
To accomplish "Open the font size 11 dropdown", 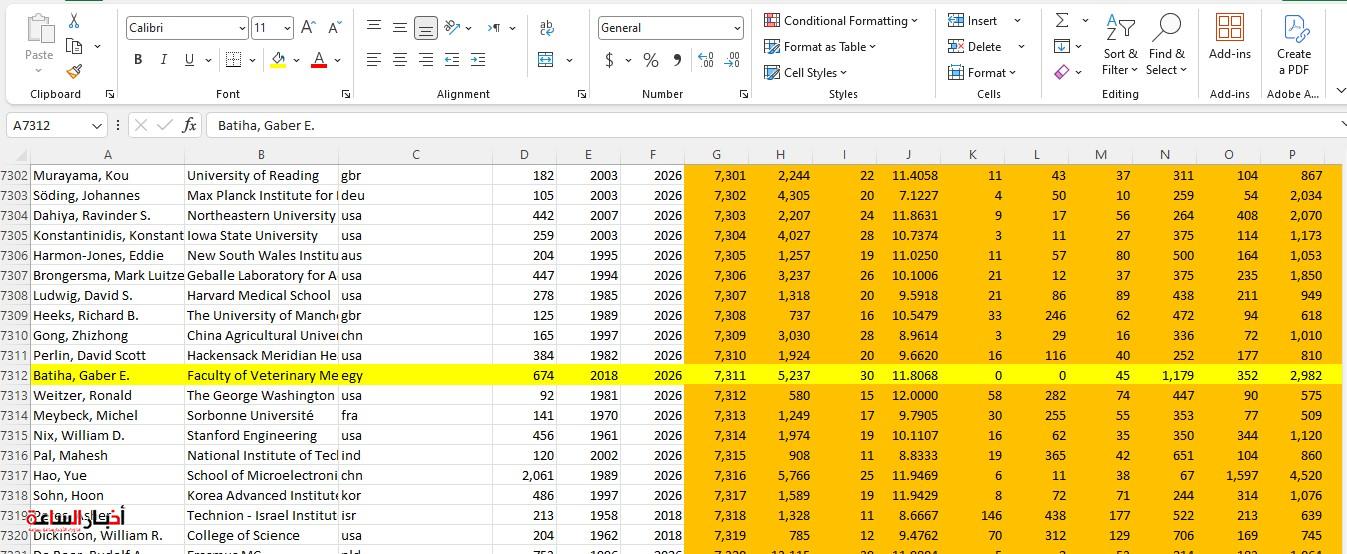I will point(287,28).
